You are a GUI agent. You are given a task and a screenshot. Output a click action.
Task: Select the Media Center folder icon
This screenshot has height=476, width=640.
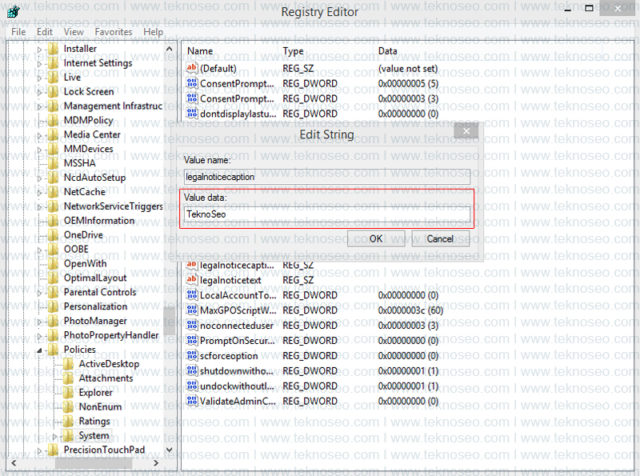[53, 135]
